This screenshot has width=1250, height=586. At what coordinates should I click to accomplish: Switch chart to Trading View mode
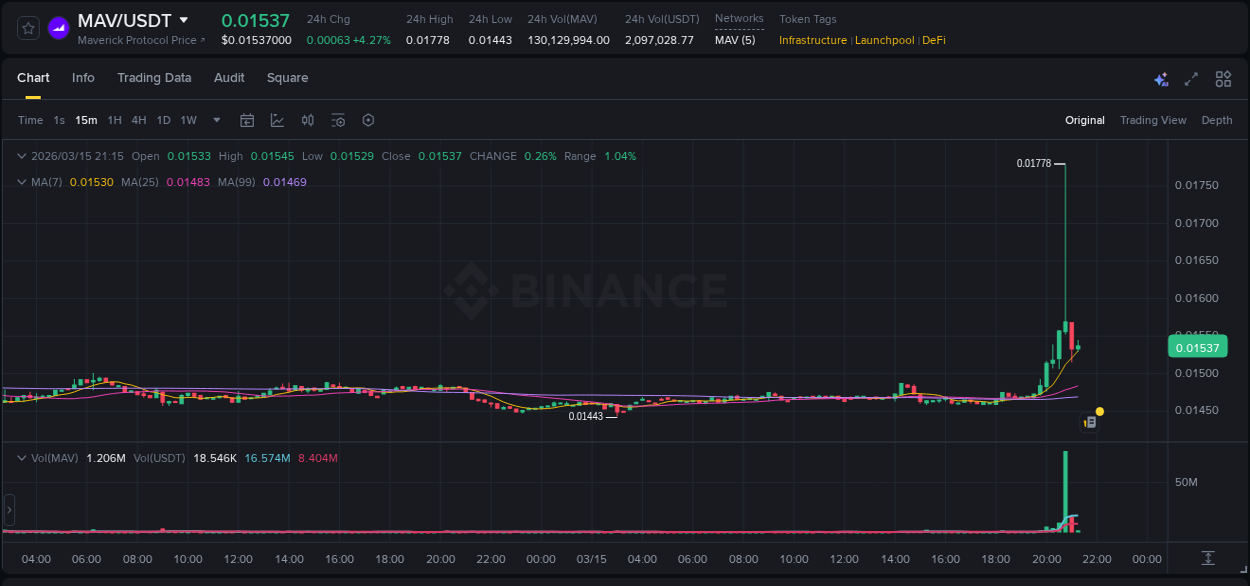pos(1153,120)
